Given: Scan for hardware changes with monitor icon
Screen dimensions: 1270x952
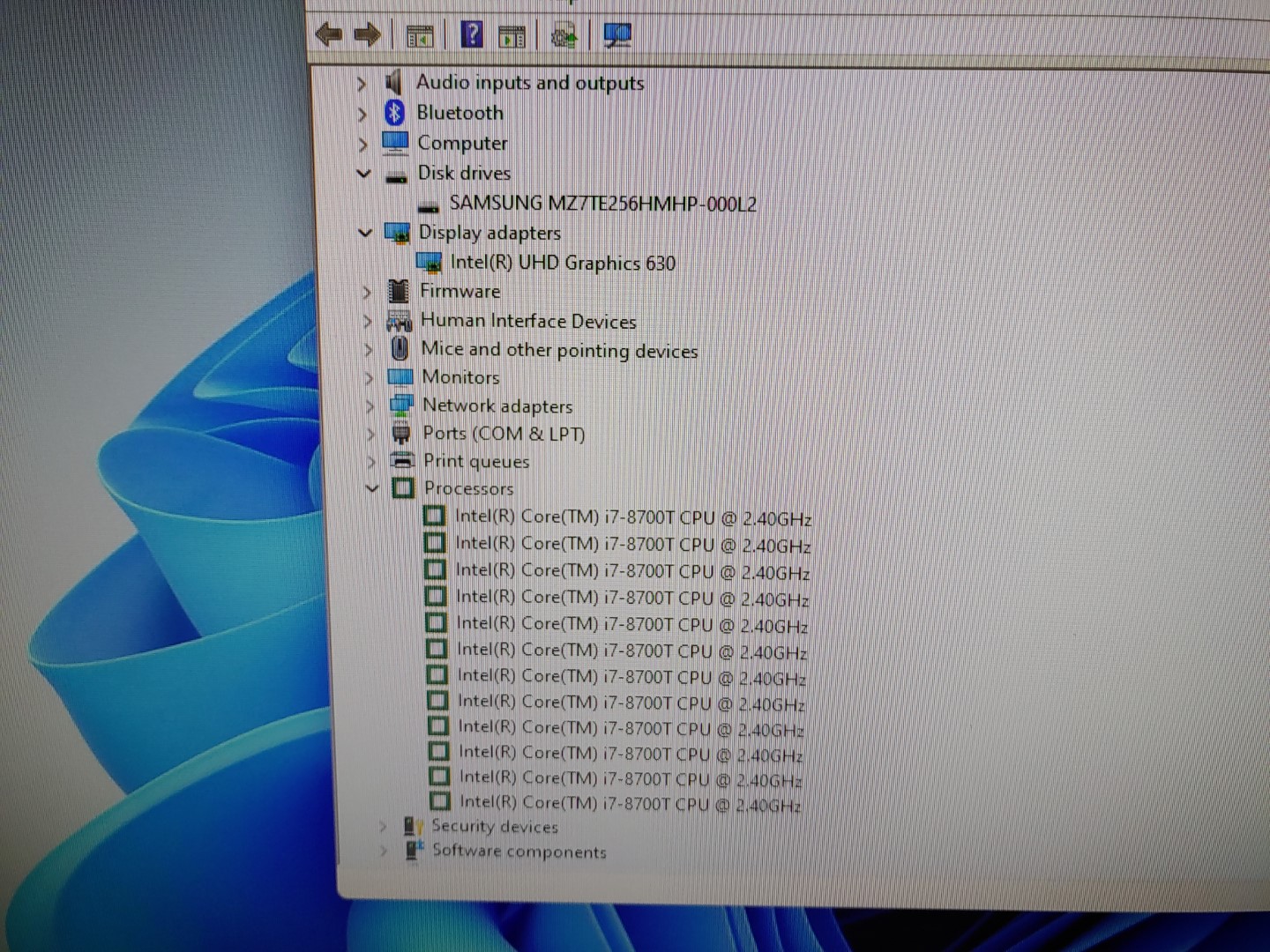Looking at the screenshot, I should [x=617, y=35].
